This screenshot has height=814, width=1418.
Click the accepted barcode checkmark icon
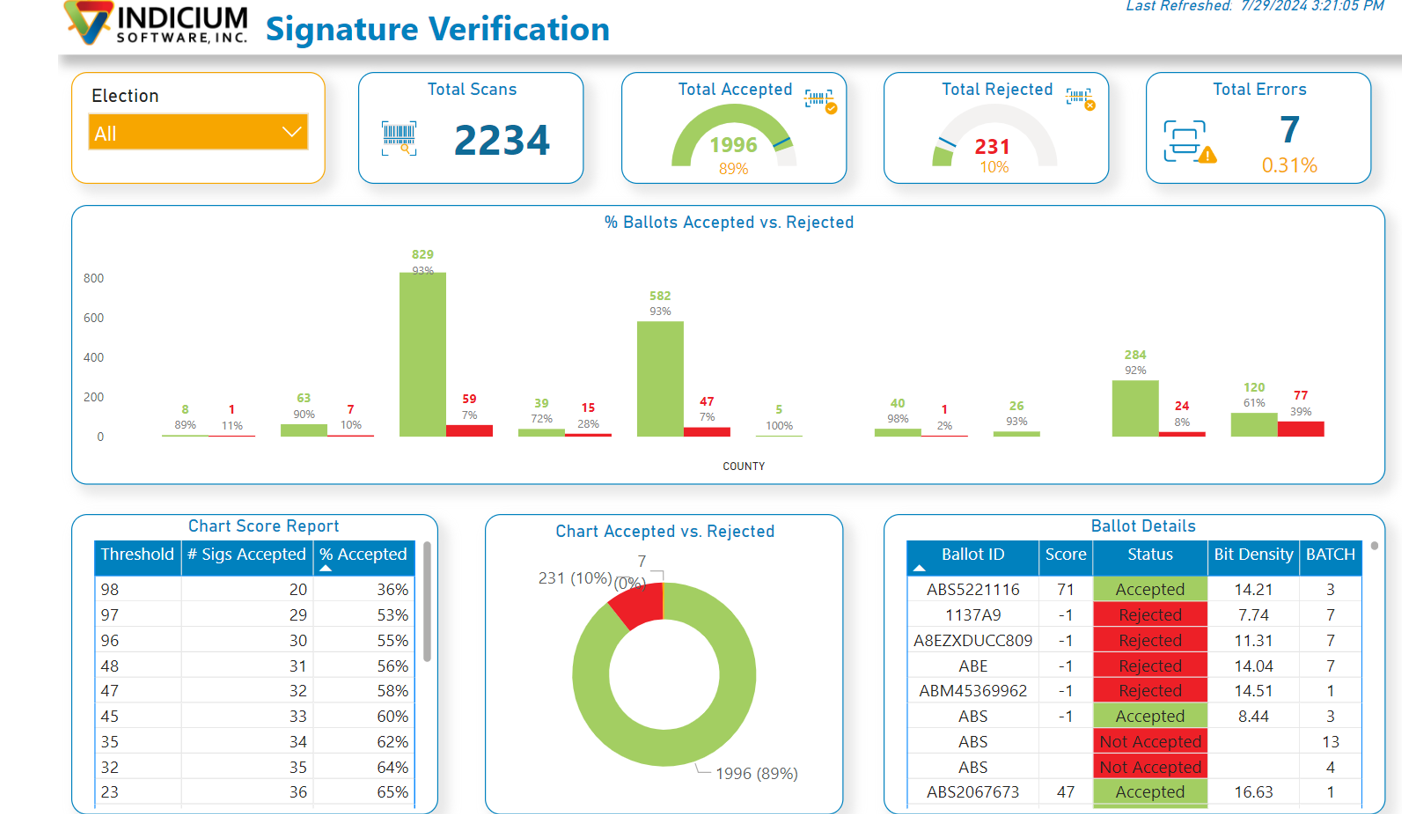click(820, 101)
